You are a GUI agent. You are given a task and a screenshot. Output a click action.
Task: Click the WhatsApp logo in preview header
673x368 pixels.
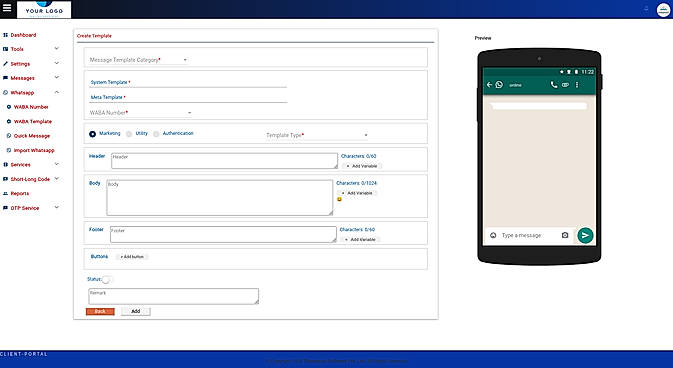[x=499, y=85]
